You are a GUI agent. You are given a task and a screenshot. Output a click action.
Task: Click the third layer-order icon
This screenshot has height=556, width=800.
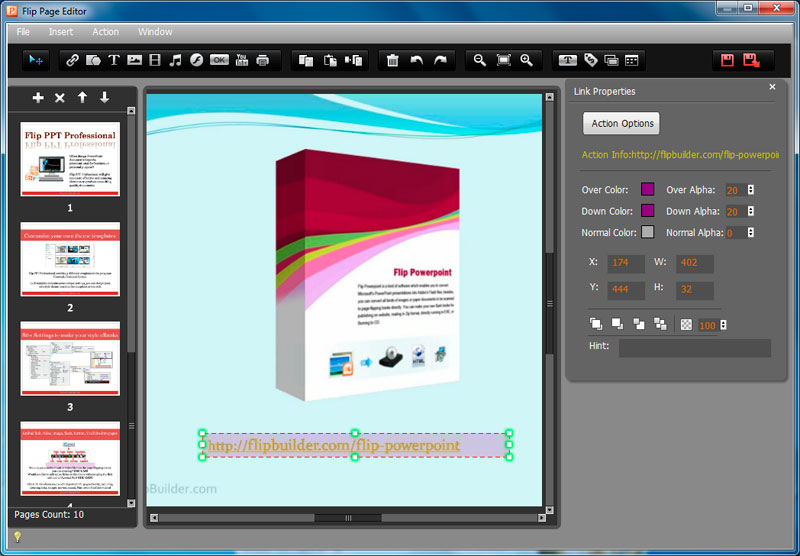(639, 324)
